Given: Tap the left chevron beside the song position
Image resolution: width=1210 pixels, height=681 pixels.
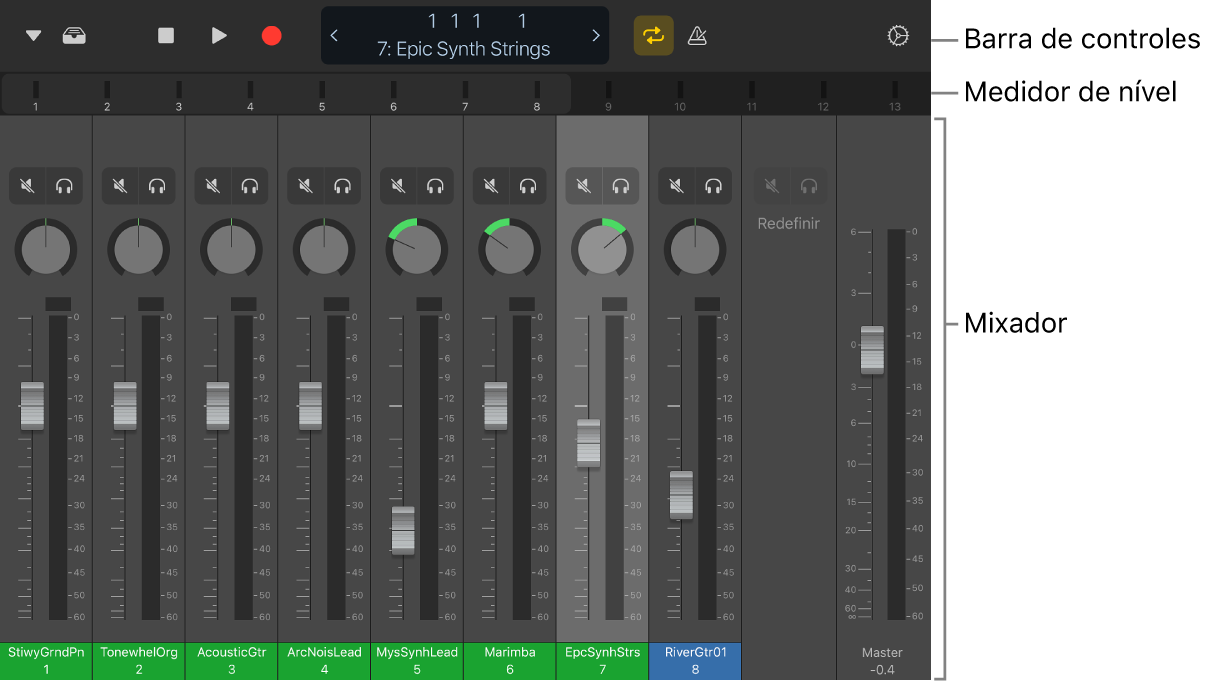Looking at the screenshot, I should [x=334, y=35].
